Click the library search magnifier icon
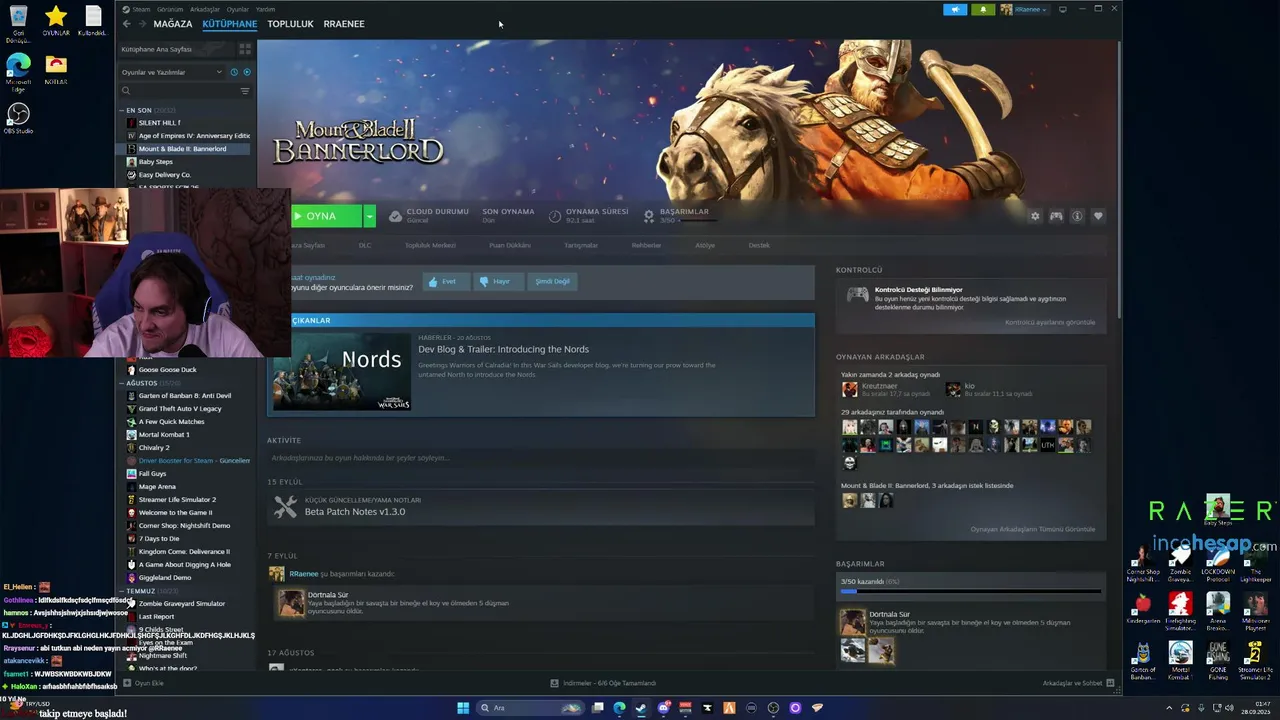Screen dimensions: 1280x720 pyautogui.click(x=126, y=91)
